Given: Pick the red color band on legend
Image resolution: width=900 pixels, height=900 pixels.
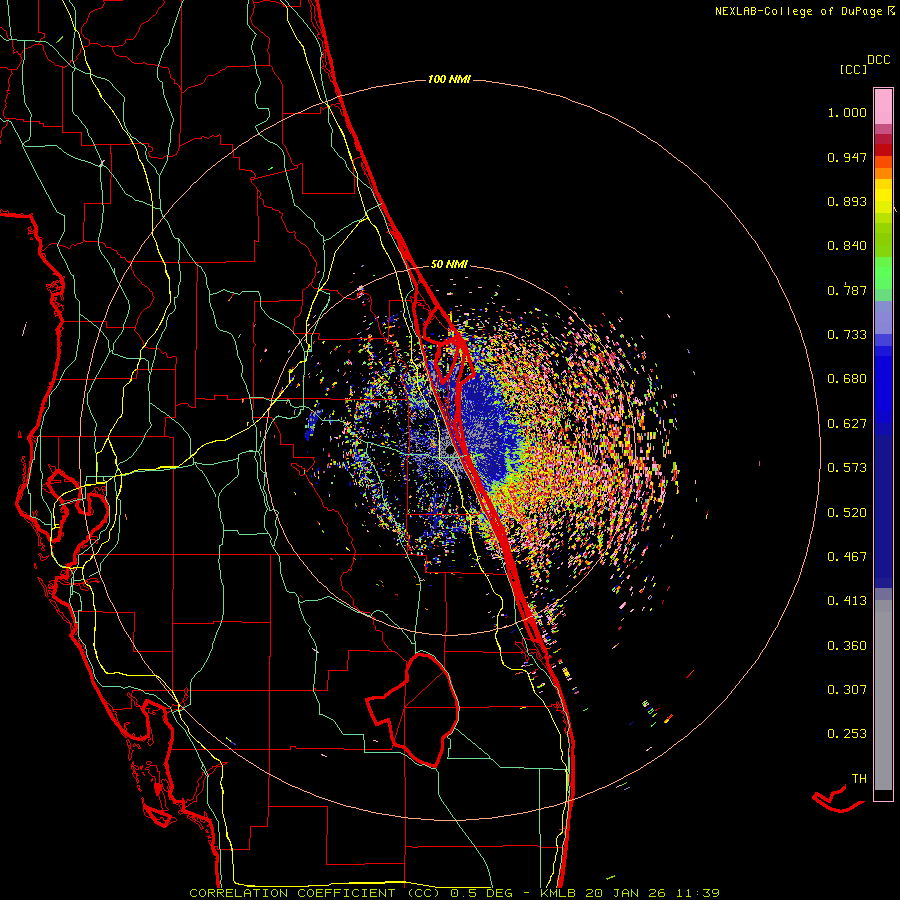Looking at the screenshot, I should [x=883, y=150].
